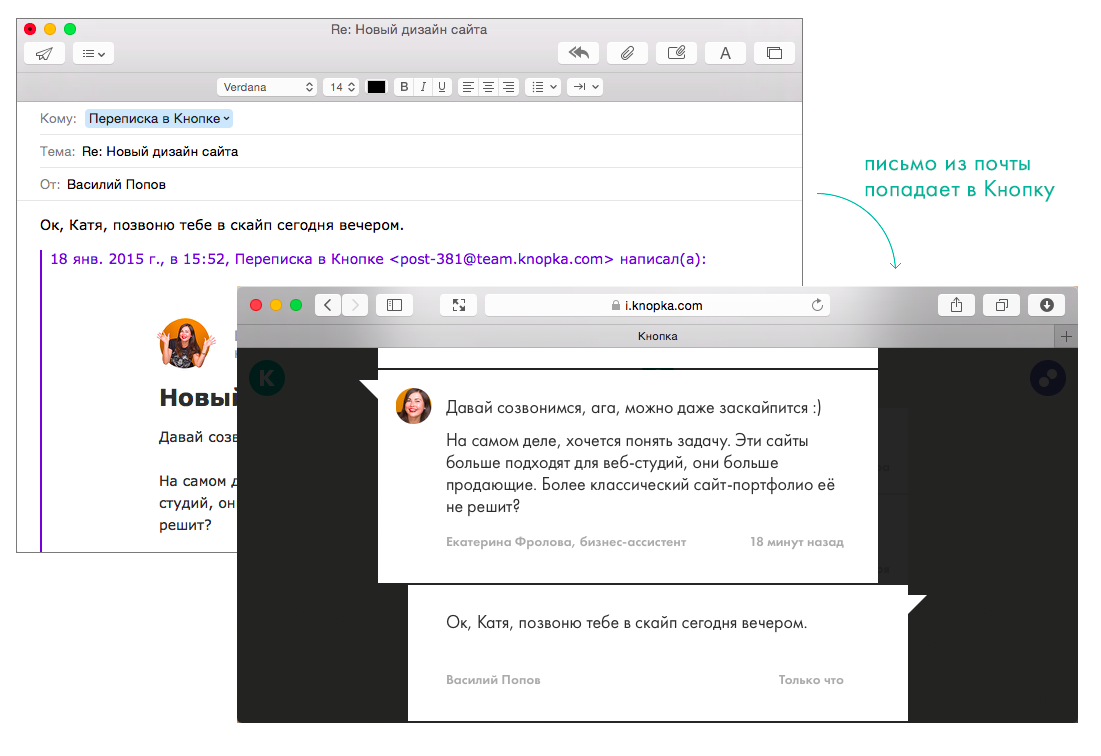Viewport: 1101px width, 756px height.
Task: Click the Safari share icon
Action: point(957,305)
